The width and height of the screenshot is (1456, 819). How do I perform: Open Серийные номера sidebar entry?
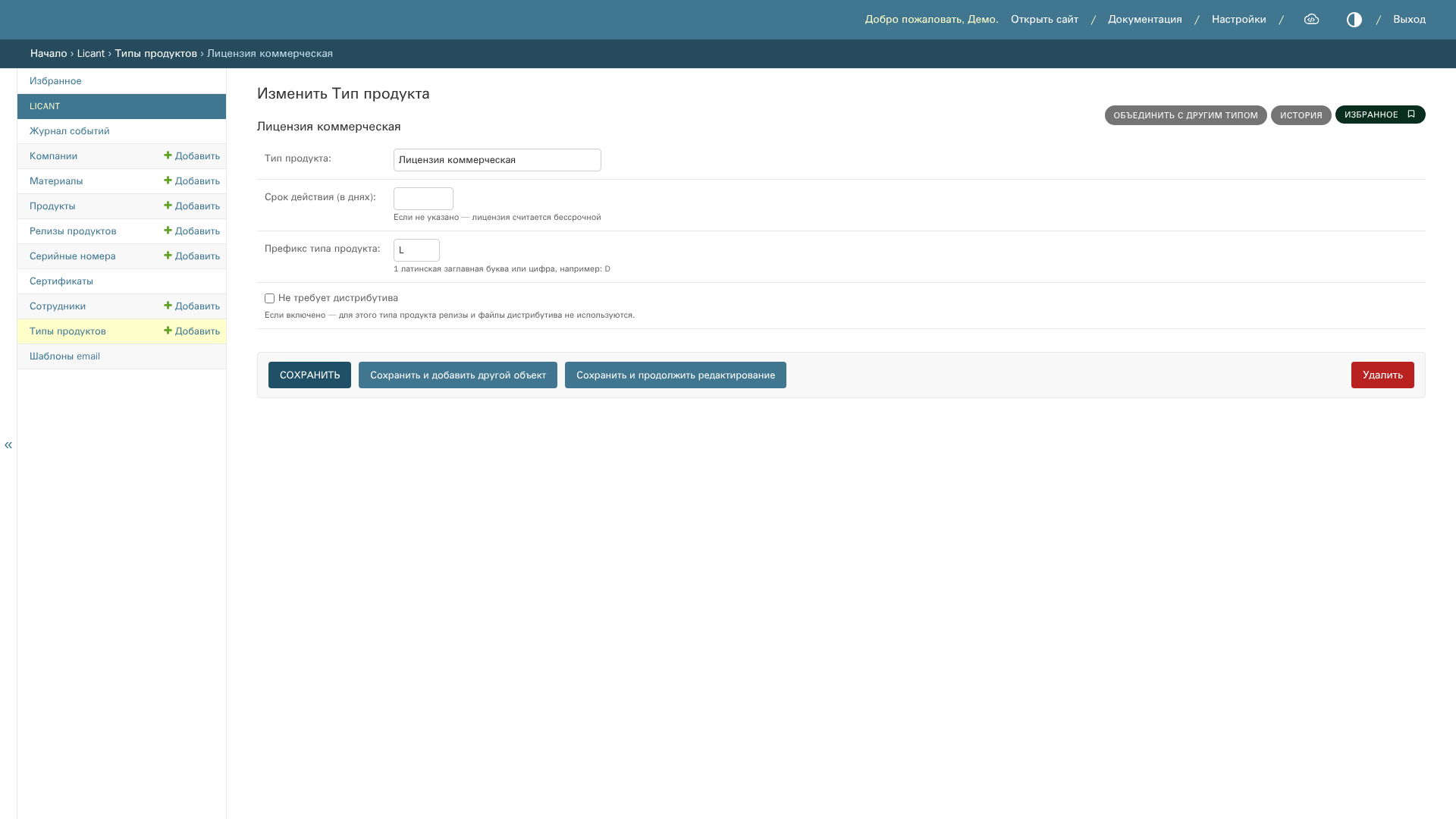(73, 256)
